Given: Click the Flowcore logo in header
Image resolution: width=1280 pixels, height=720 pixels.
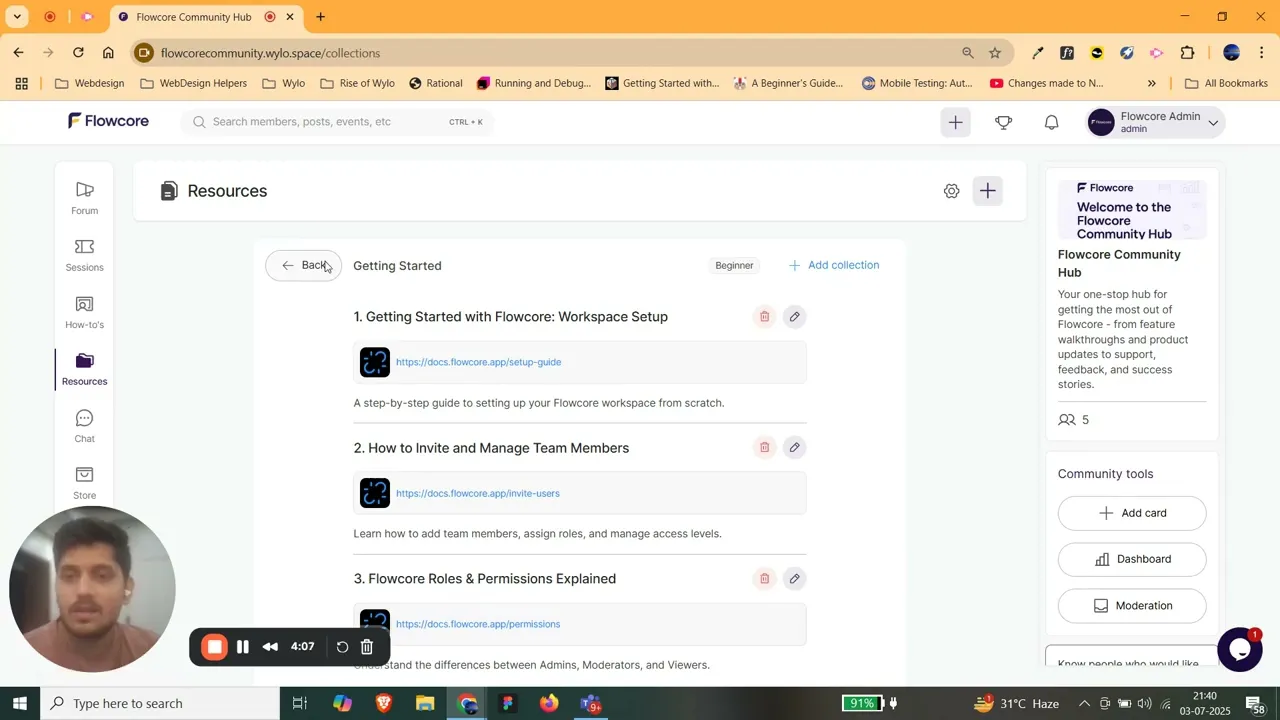Looking at the screenshot, I should [x=108, y=121].
